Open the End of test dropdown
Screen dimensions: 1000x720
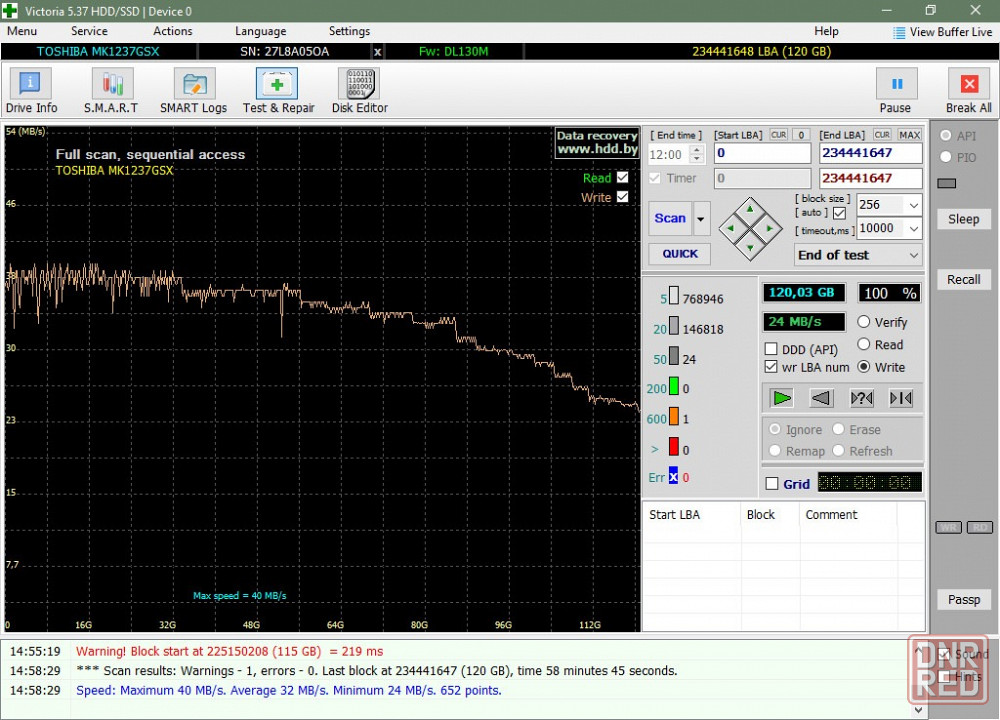pos(858,255)
